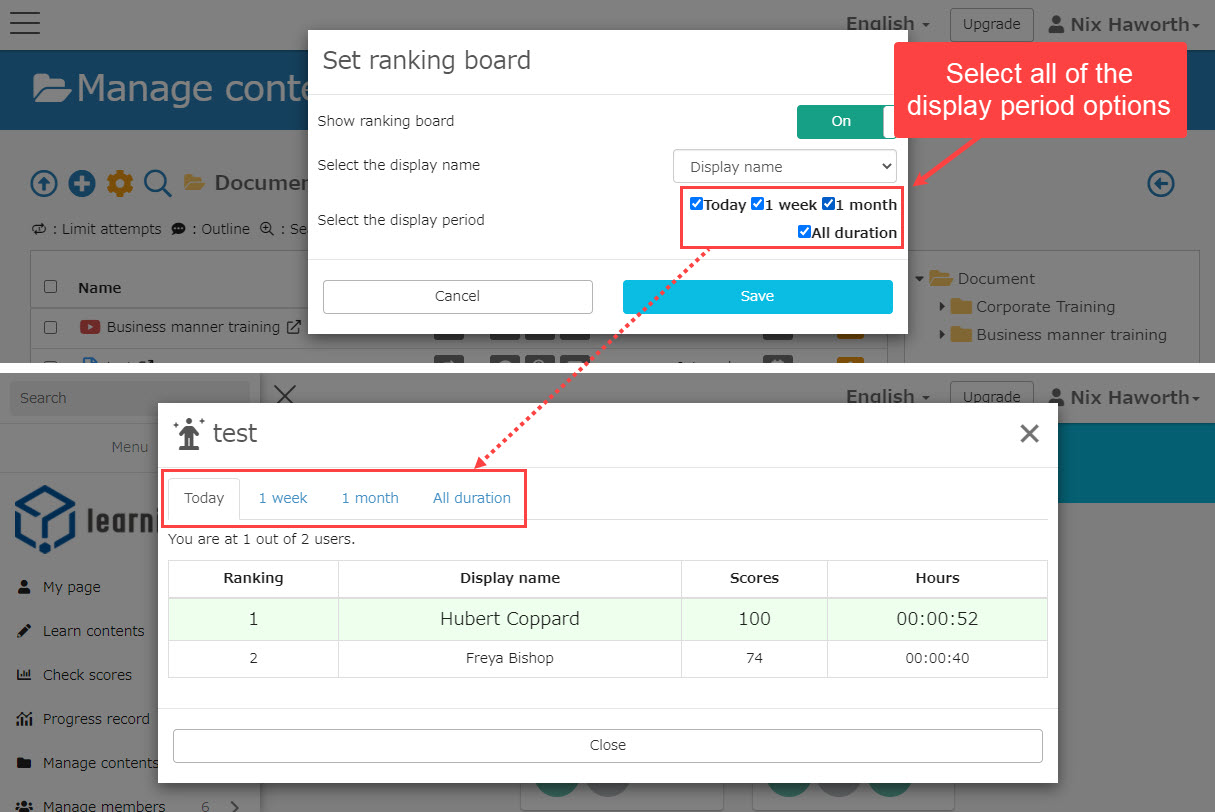This screenshot has width=1215, height=812.
Task: Click the blue Save button
Action: point(757,296)
